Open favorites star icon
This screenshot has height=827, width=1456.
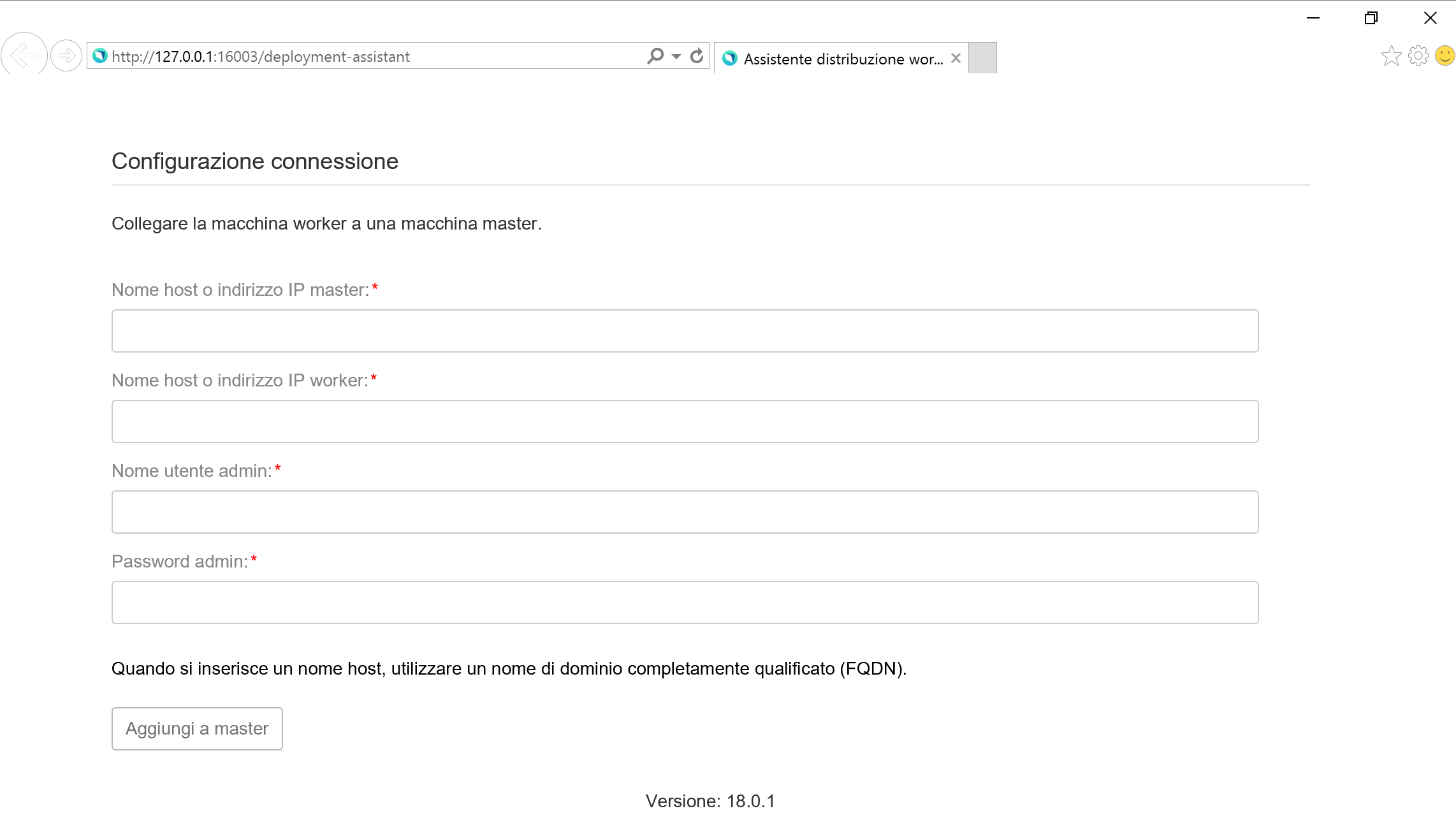pos(1391,56)
